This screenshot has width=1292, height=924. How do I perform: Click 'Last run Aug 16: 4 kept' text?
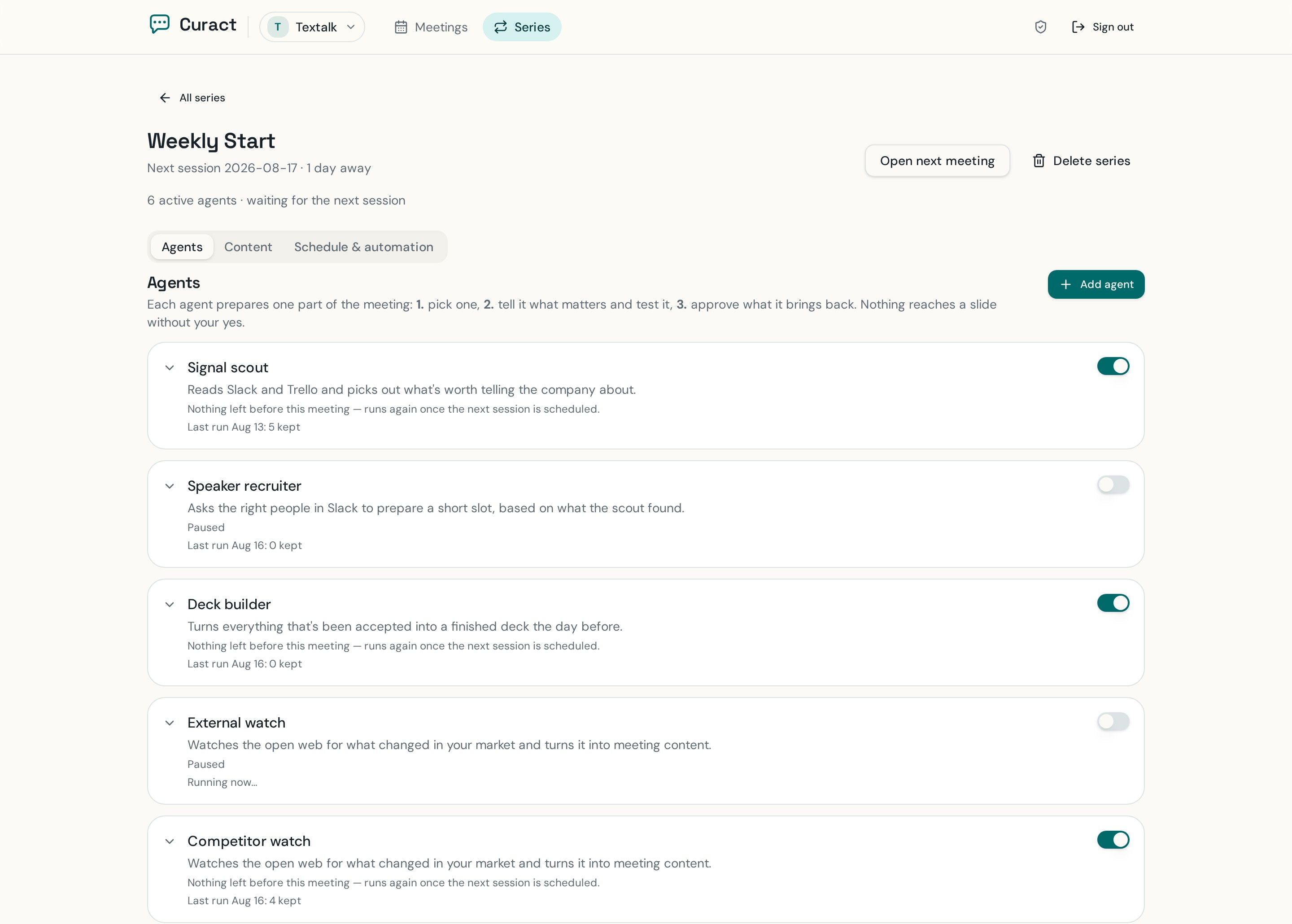(x=244, y=900)
